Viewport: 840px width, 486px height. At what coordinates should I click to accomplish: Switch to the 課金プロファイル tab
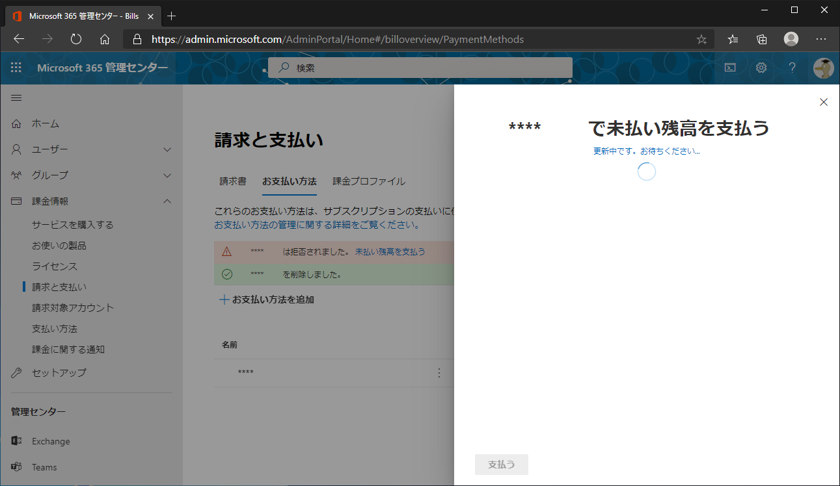[x=369, y=182]
